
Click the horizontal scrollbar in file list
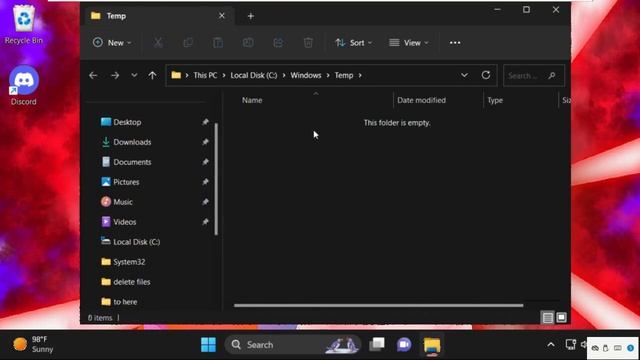(x=378, y=305)
